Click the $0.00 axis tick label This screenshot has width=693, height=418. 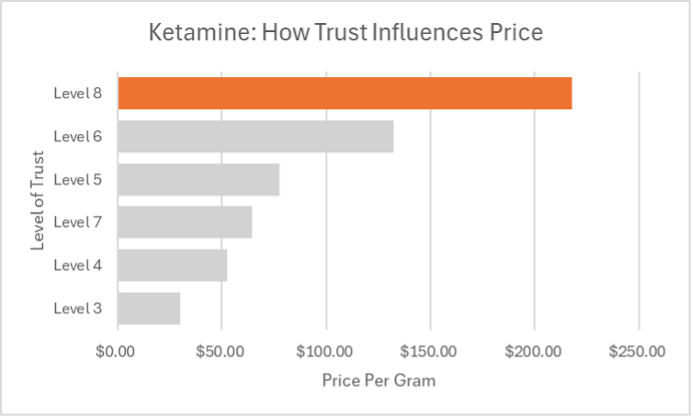[x=117, y=351]
